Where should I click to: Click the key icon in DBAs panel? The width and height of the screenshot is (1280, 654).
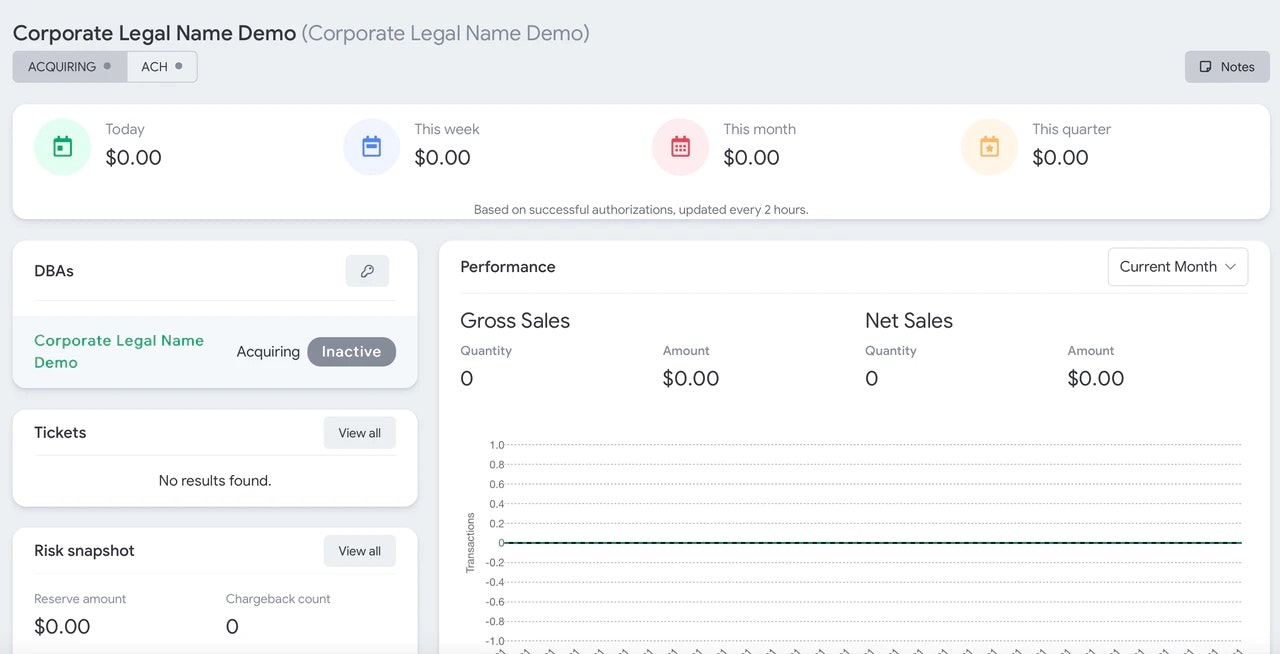point(367,271)
